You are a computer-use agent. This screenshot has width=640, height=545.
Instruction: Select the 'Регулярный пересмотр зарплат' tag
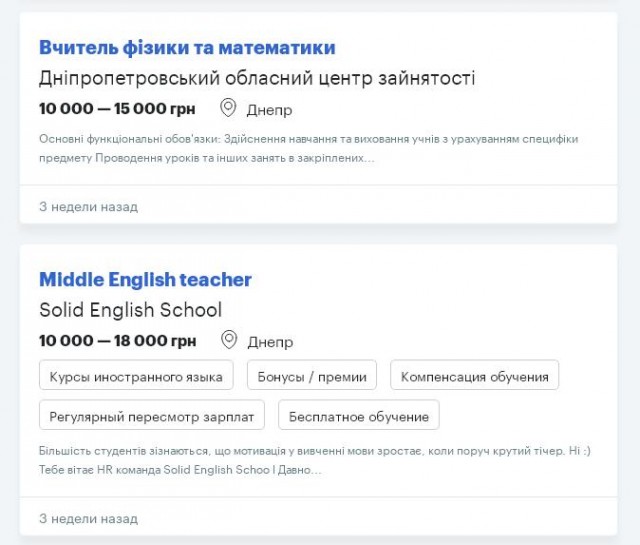tap(152, 415)
